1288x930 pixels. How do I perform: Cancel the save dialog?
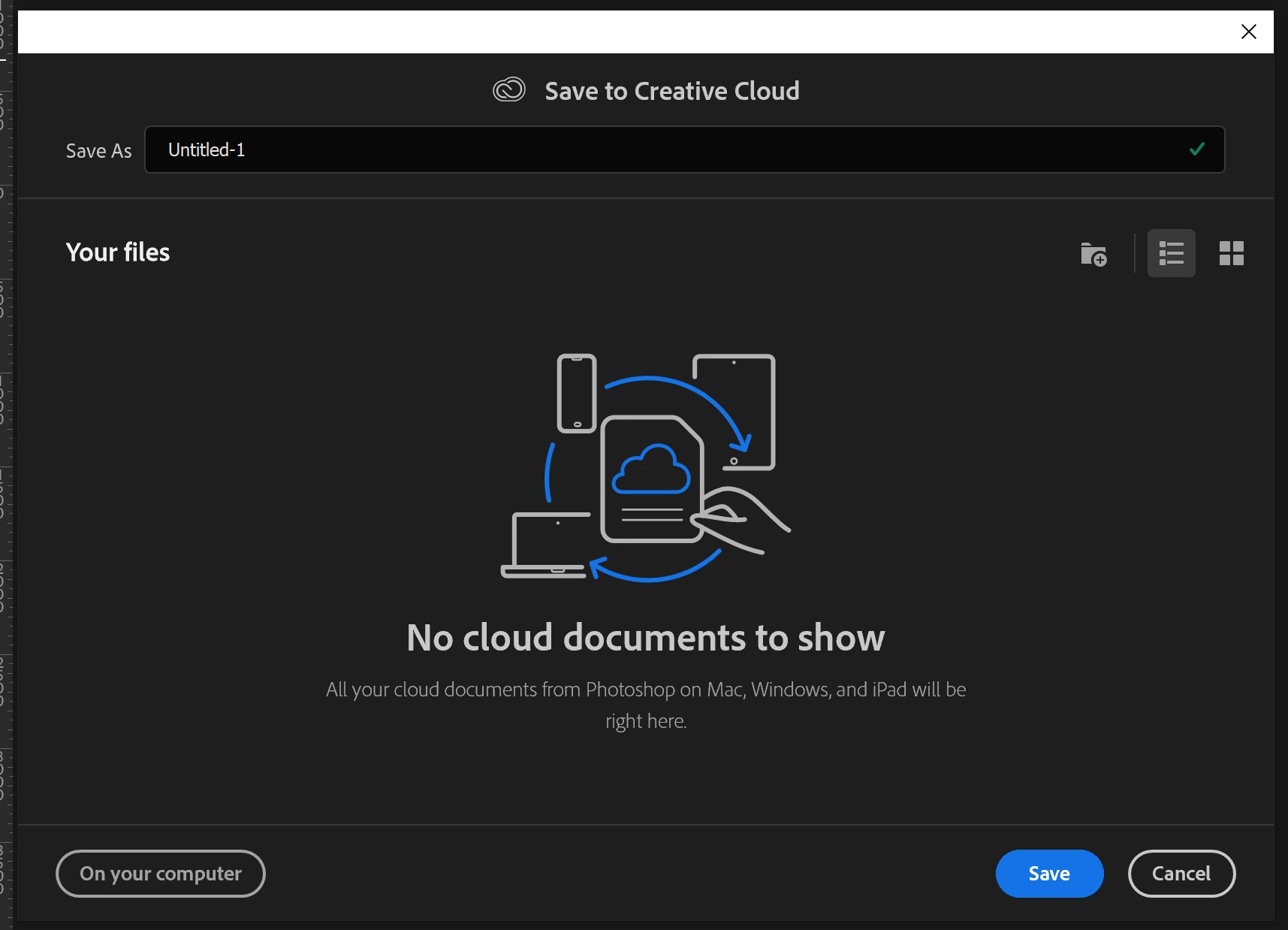pyautogui.click(x=1181, y=873)
